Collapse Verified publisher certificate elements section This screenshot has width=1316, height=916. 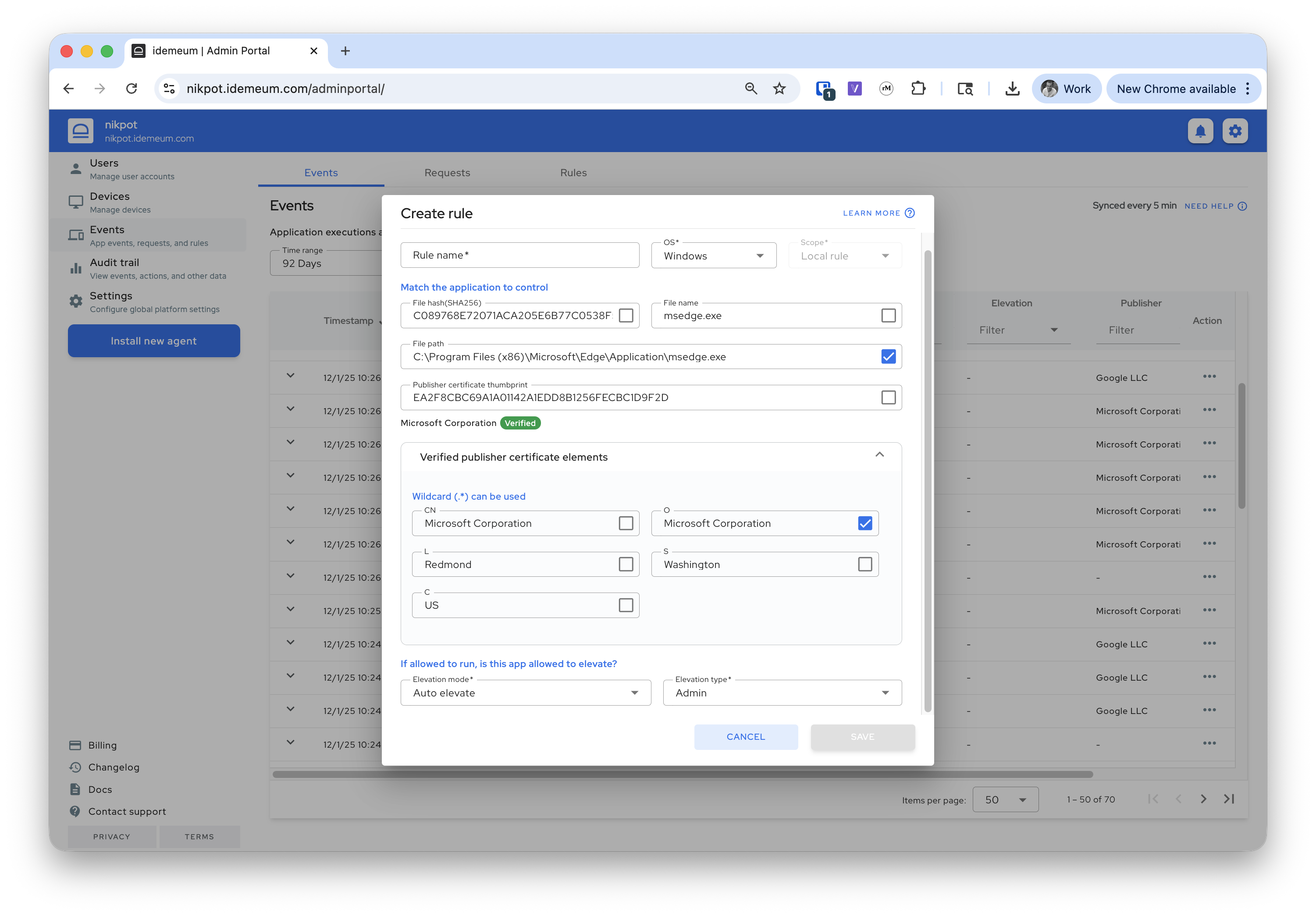click(879, 455)
